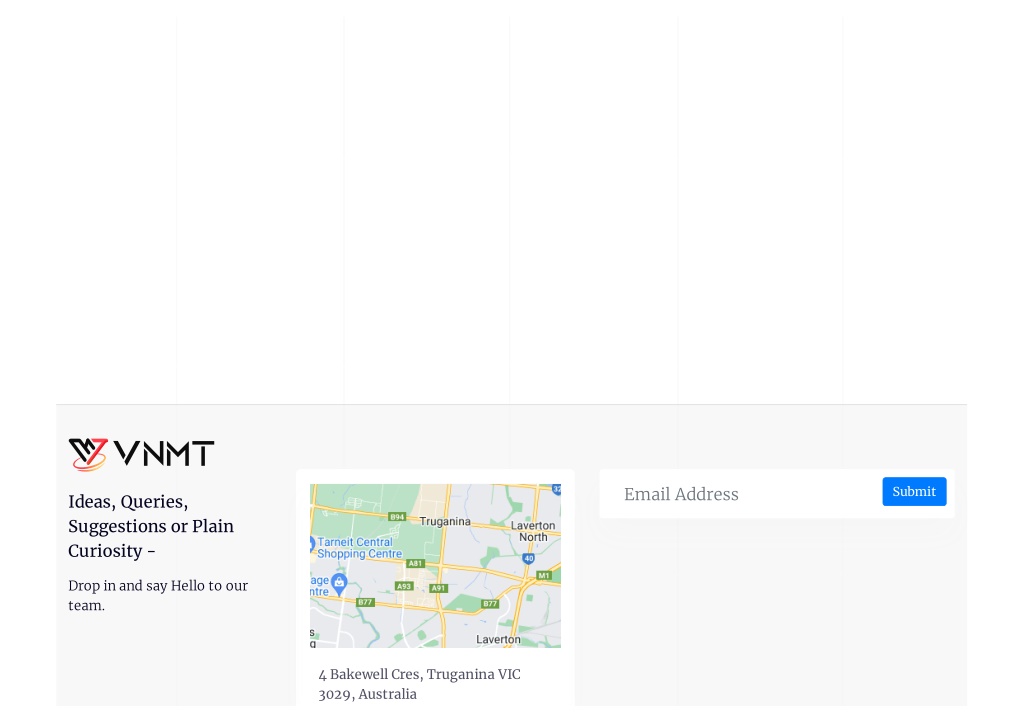Click the 'Drop in and say Hello' text
The width and height of the screenshot is (1024, 723).
pyautogui.click(x=158, y=595)
